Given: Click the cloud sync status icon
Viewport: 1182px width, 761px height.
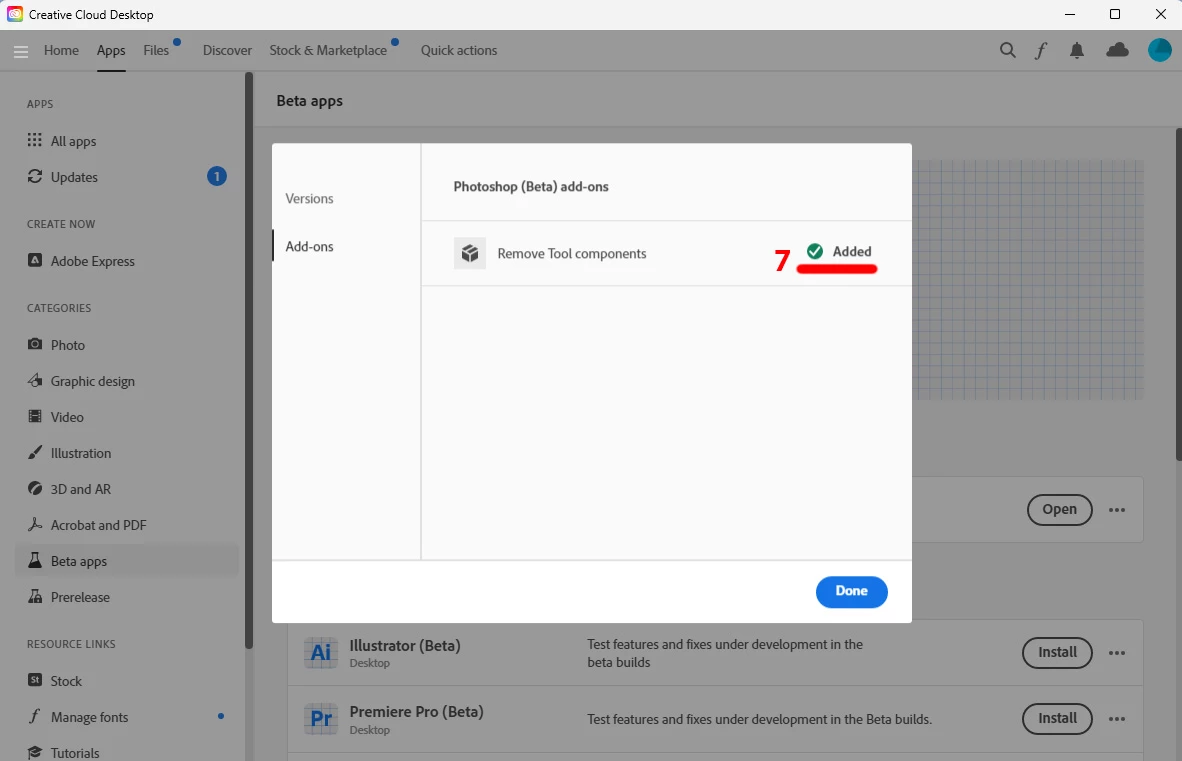Looking at the screenshot, I should 1117,50.
